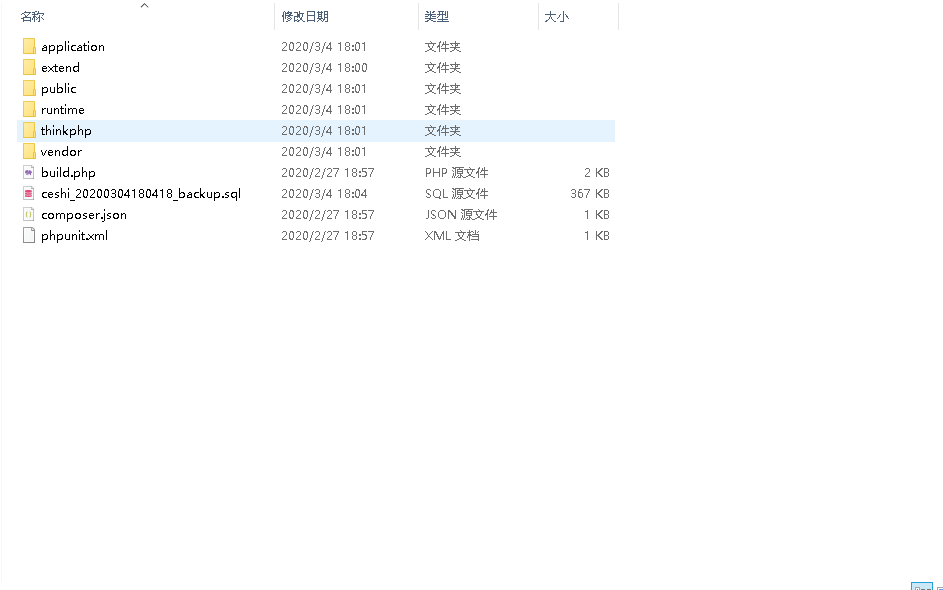
Task: Sort by the 修改日期 column header
Action: (305, 16)
